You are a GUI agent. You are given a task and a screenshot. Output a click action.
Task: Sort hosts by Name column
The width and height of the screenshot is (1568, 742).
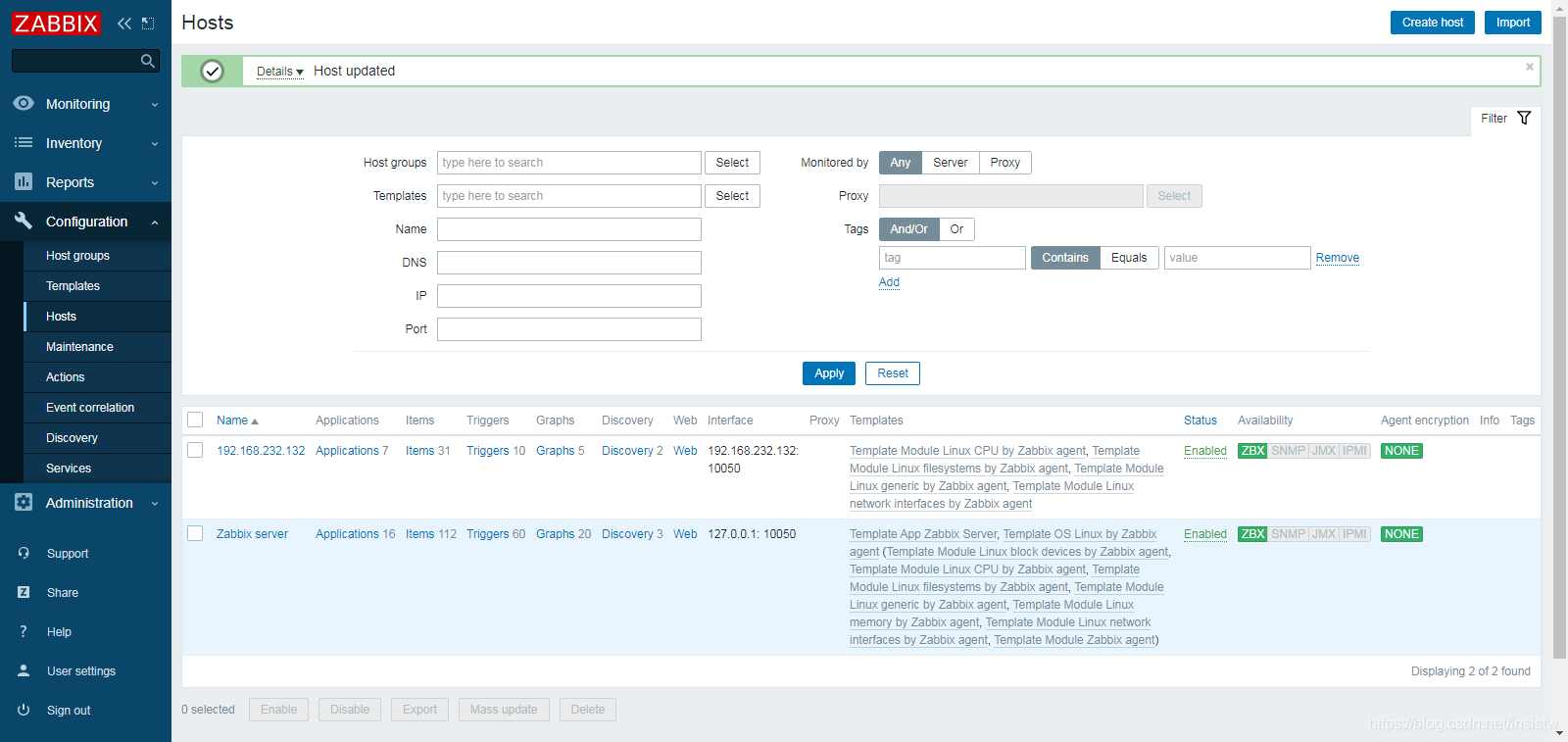click(x=237, y=420)
